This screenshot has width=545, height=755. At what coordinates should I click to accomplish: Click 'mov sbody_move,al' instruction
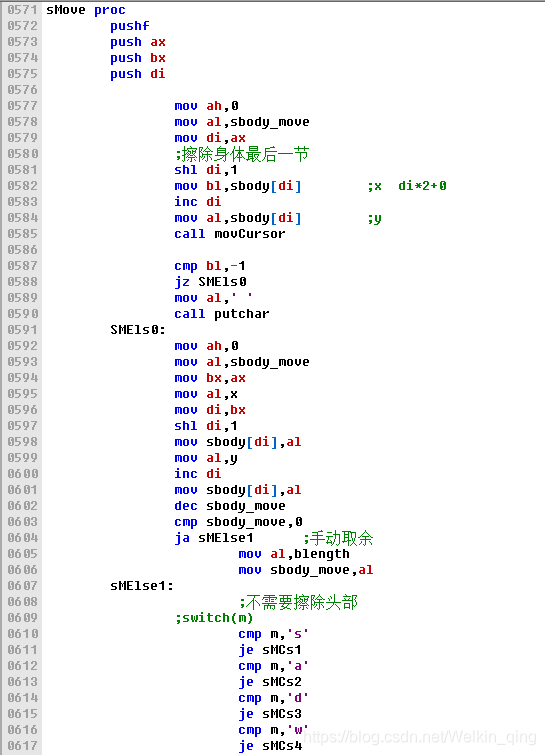(x=306, y=570)
